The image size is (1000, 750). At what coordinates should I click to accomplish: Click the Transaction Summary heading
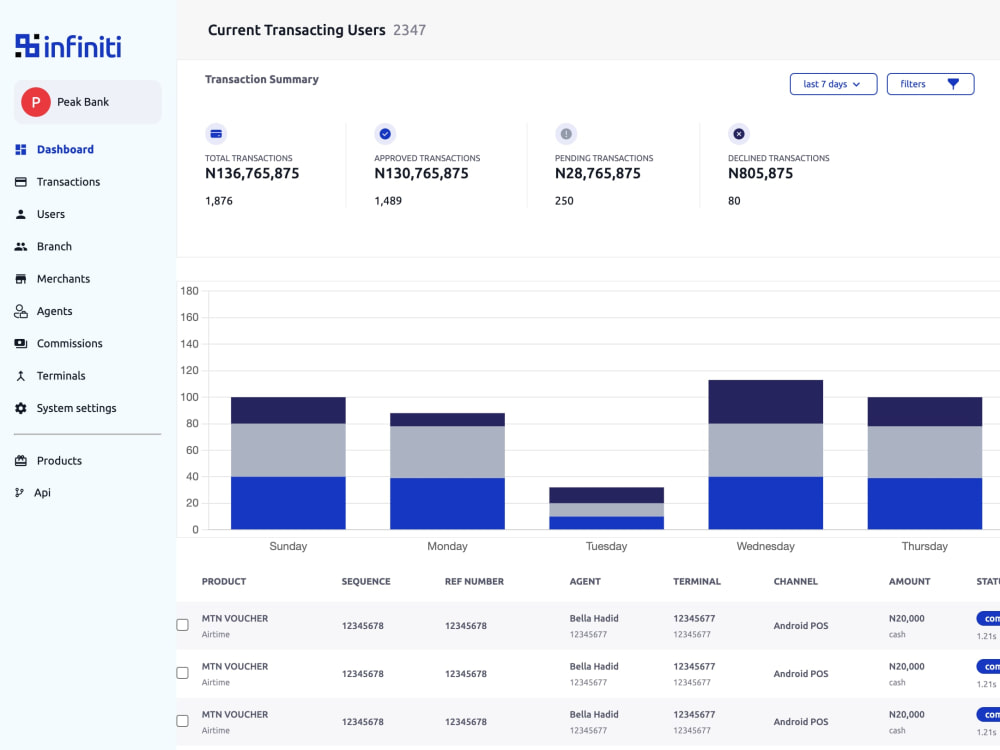[262, 80]
